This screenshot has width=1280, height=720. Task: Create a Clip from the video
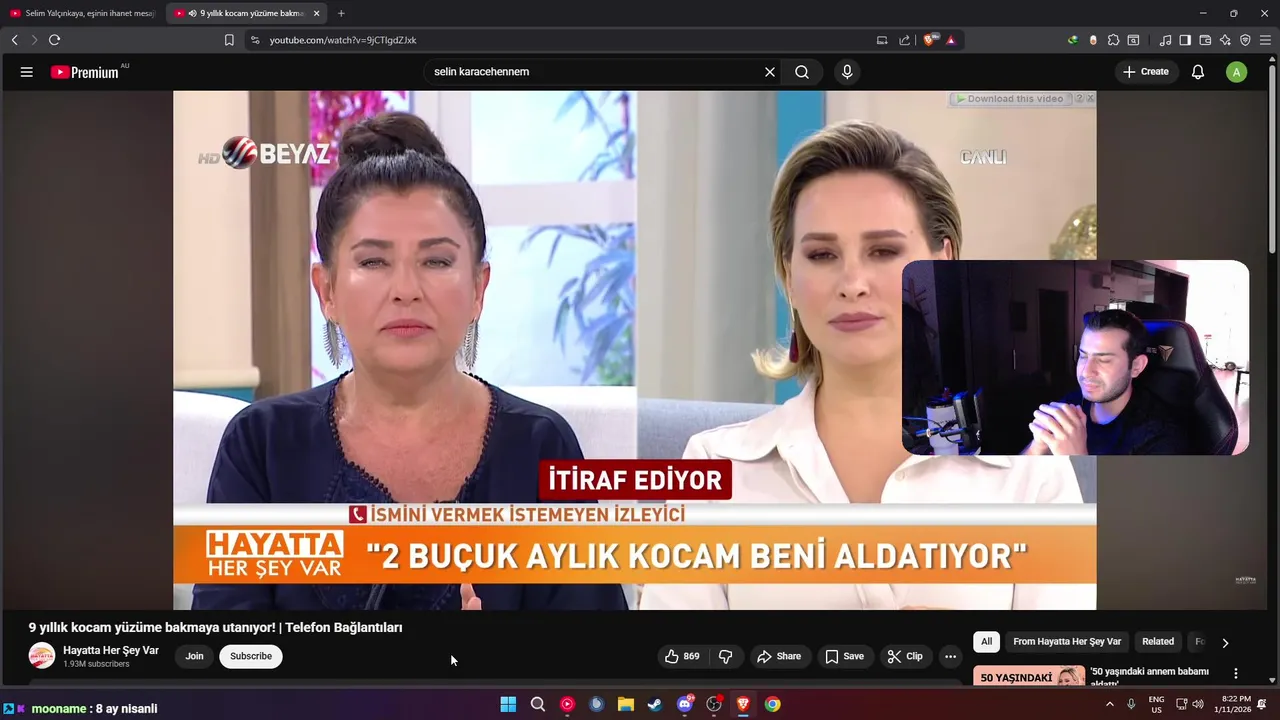click(x=905, y=657)
